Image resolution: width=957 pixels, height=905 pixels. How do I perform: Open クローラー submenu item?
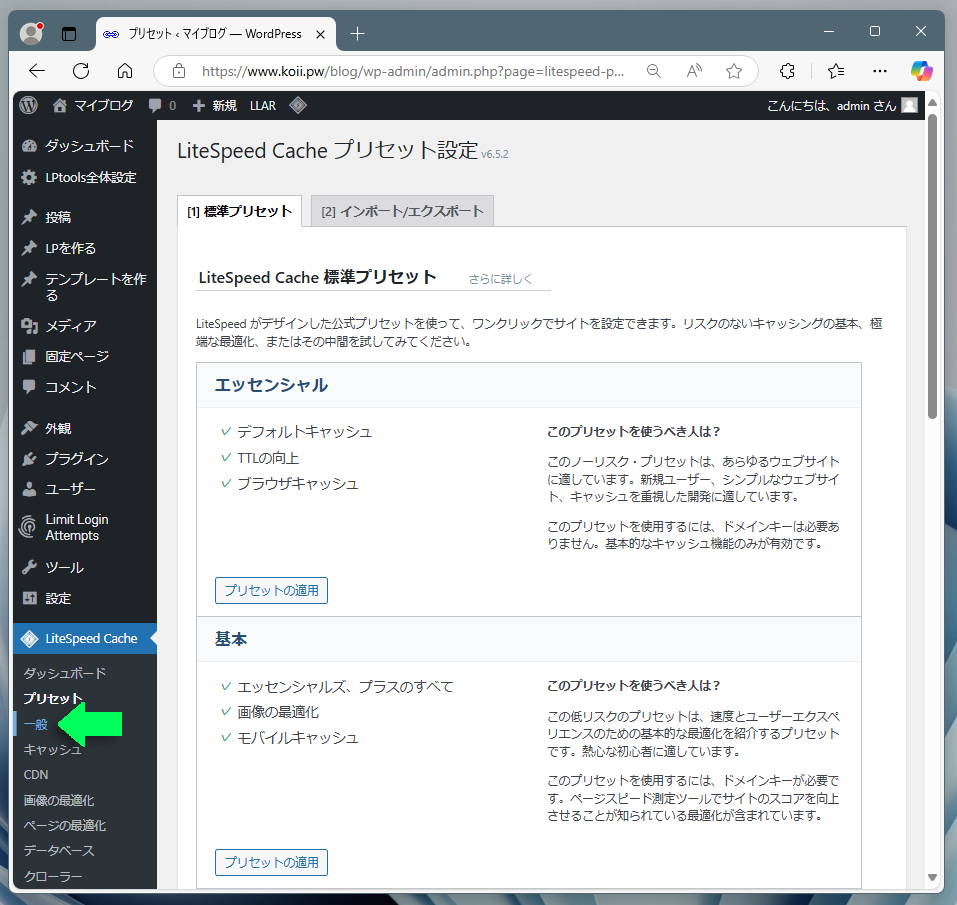click(52, 876)
